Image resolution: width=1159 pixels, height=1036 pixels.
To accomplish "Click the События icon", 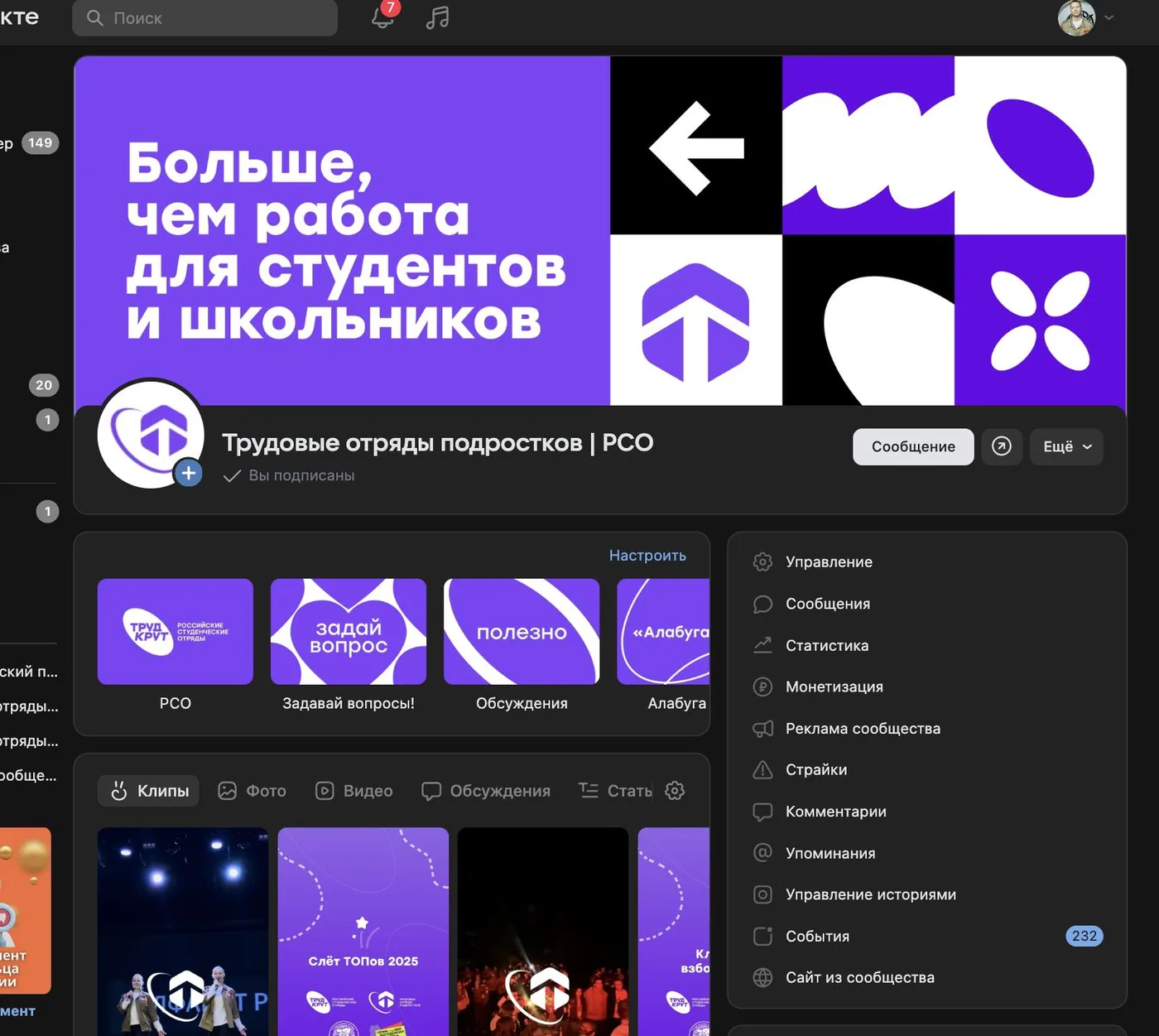I will (x=762, y=936).
